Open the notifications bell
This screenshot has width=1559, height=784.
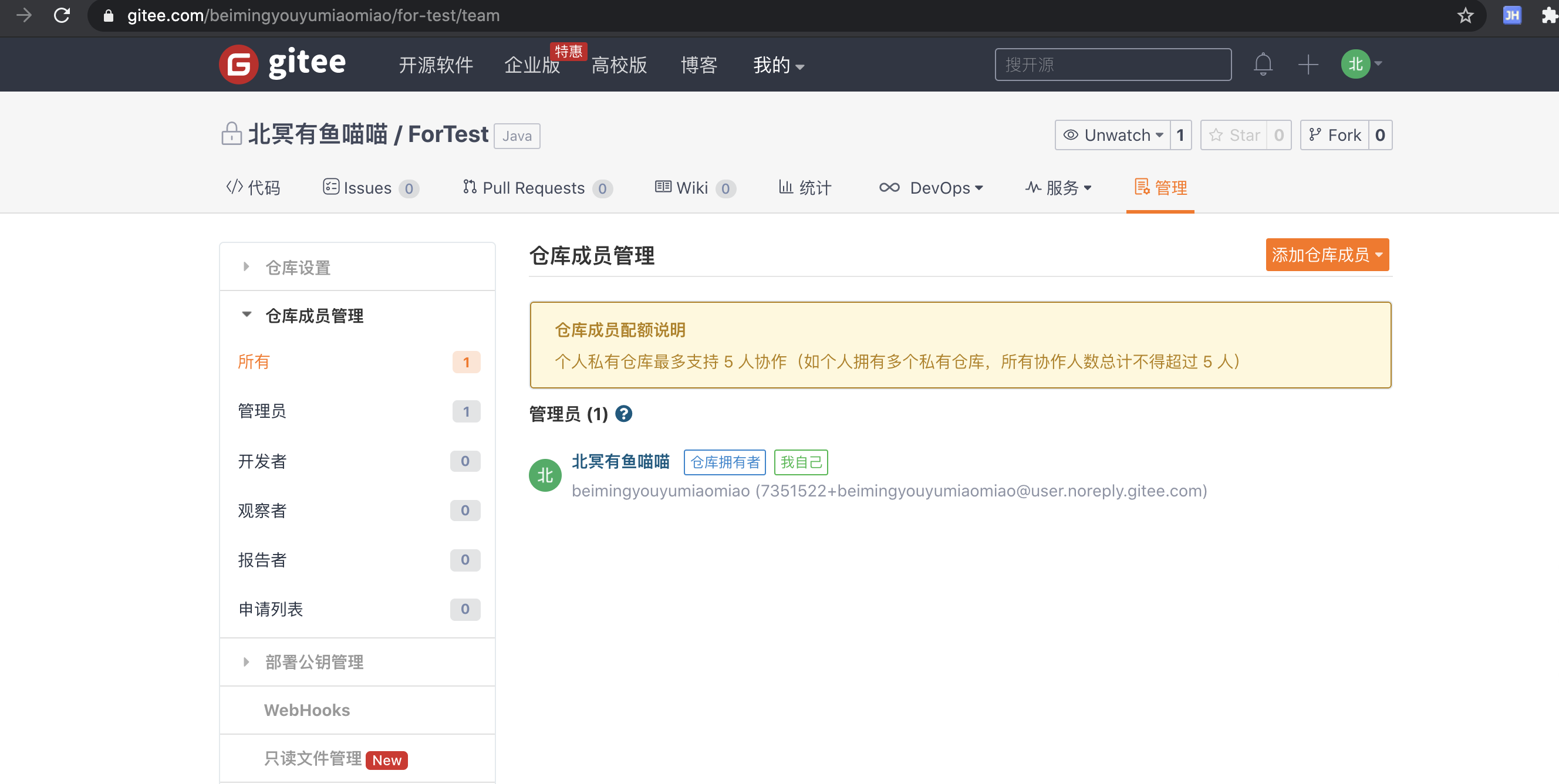[x=1263, y=64]
